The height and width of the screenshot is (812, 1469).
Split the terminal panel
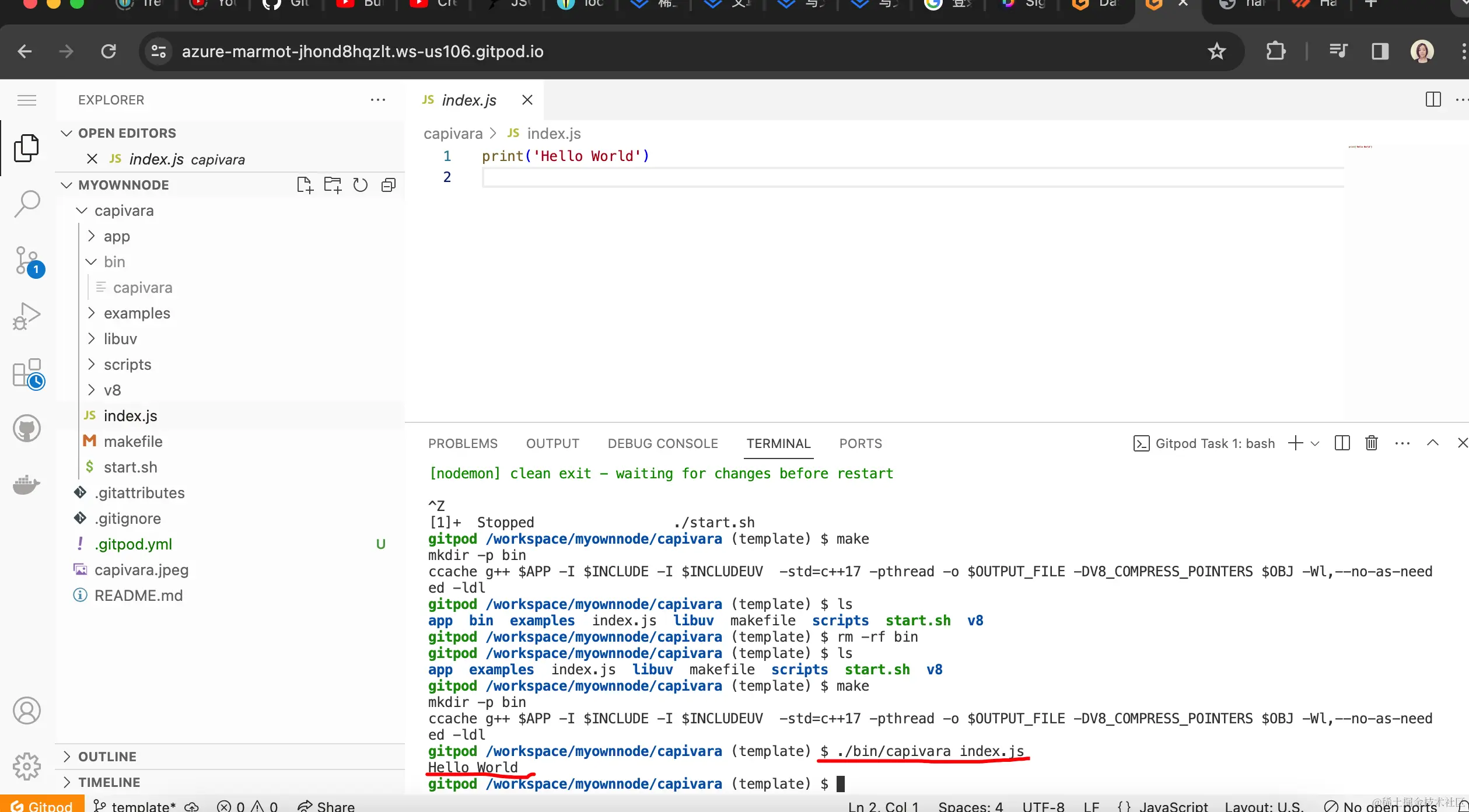(x=1342, y=443)
